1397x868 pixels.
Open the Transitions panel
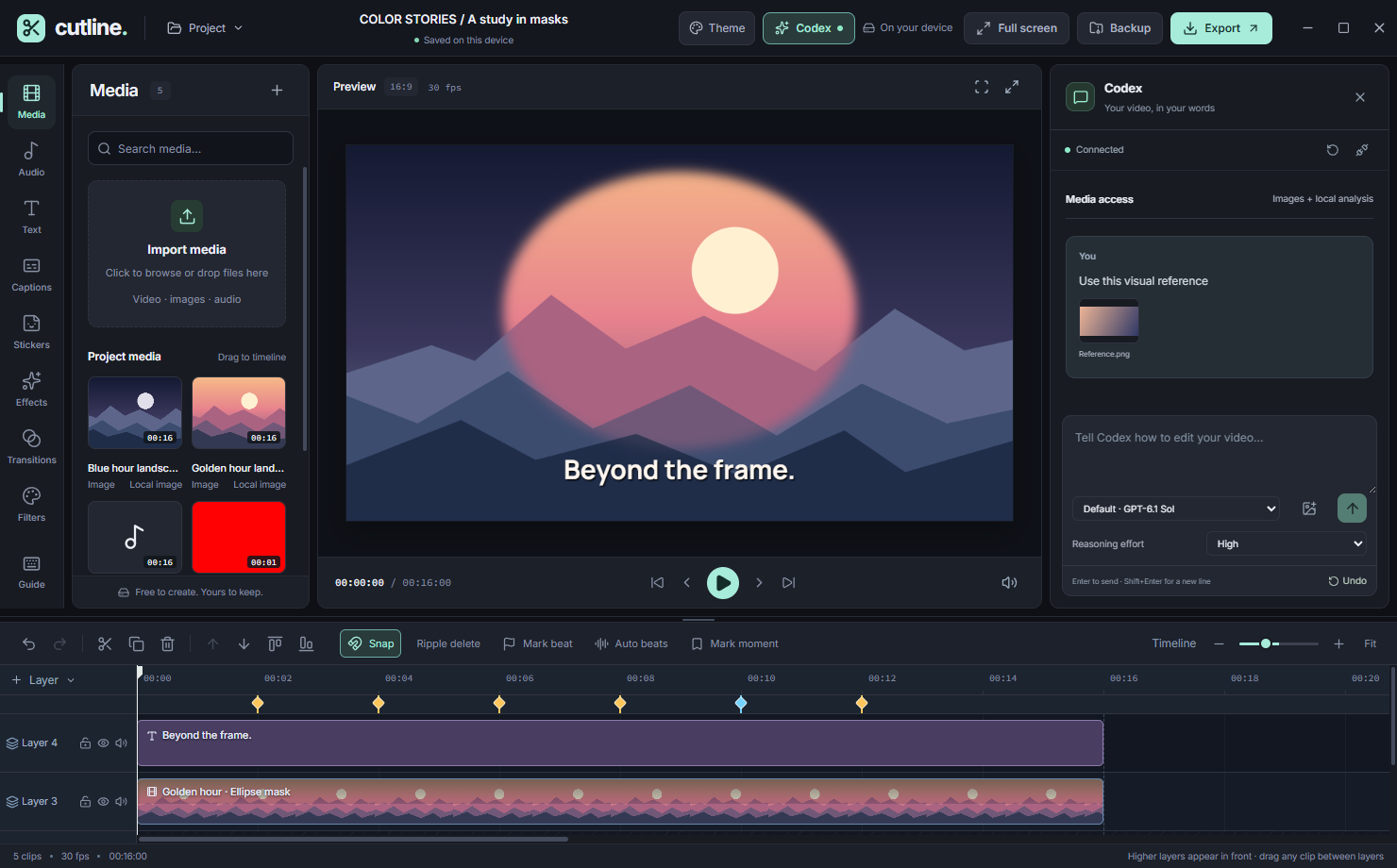pyautogui.click(x=31, y=446)
